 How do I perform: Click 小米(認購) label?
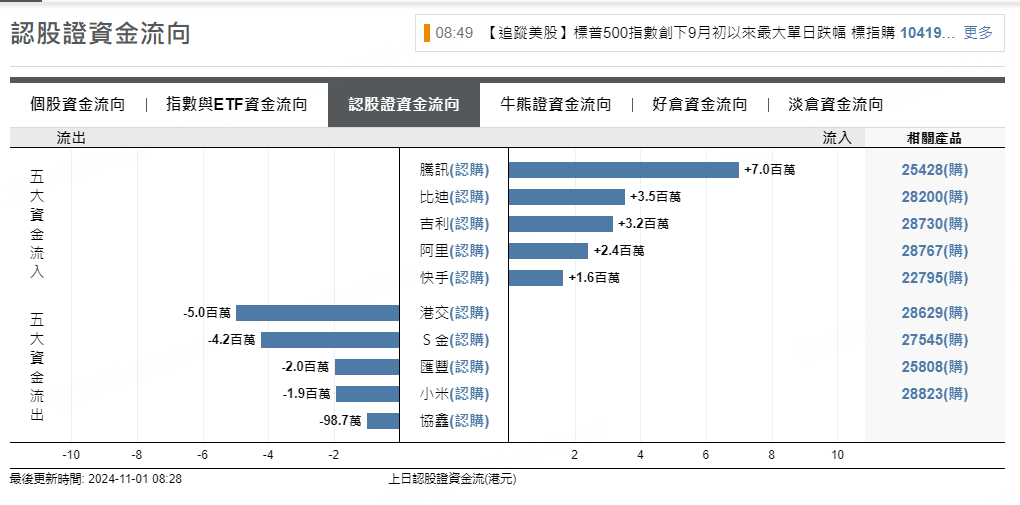click(454, 394)
